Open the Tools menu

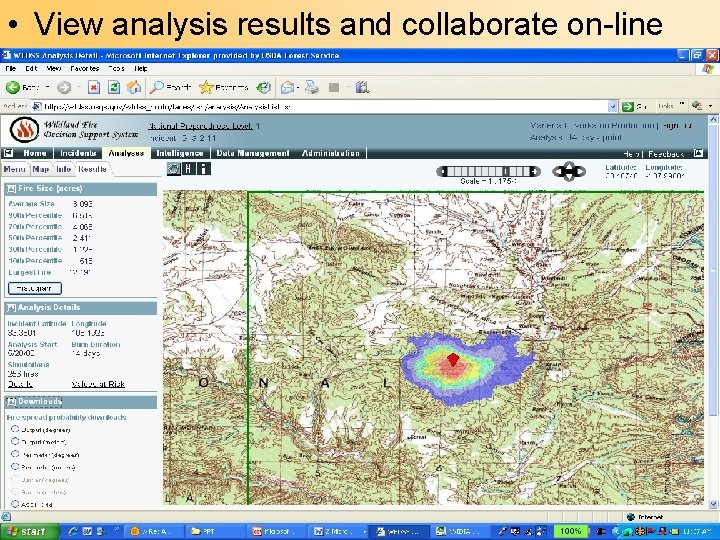116,68
